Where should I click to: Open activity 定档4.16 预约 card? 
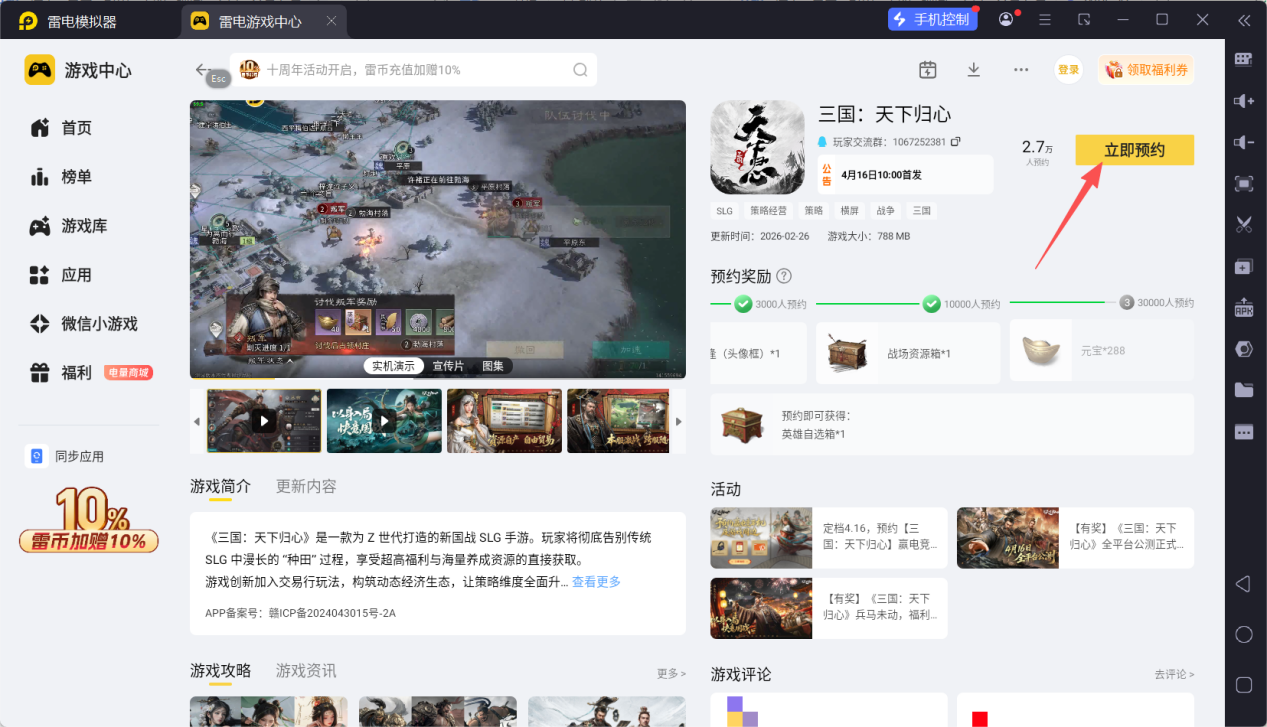(829, 538)
